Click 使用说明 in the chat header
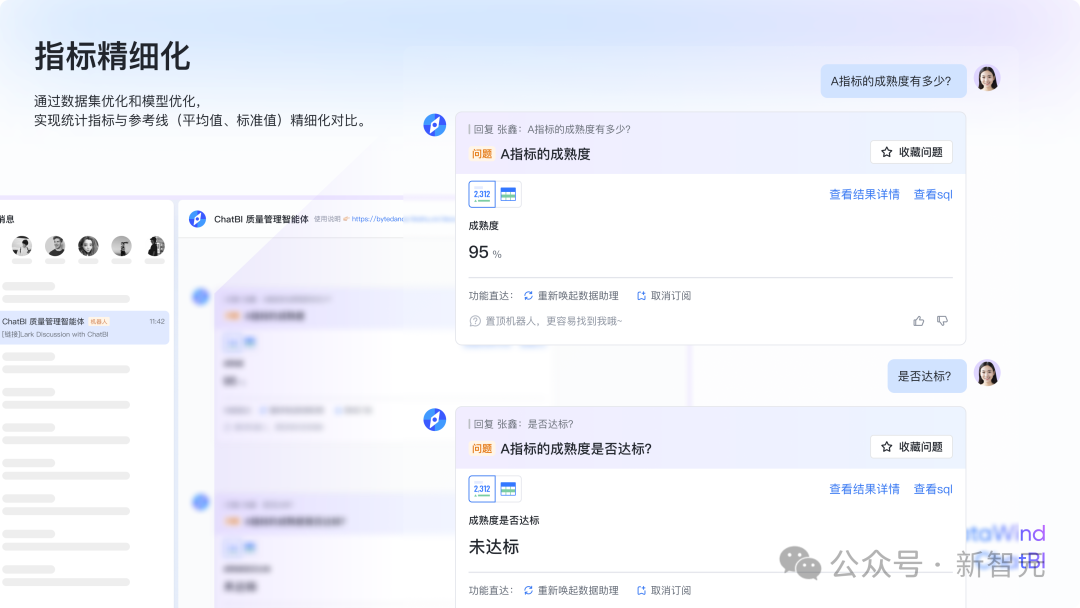Screen dimensions: 1080x608 pyautogui.click(x=327, y=219)
